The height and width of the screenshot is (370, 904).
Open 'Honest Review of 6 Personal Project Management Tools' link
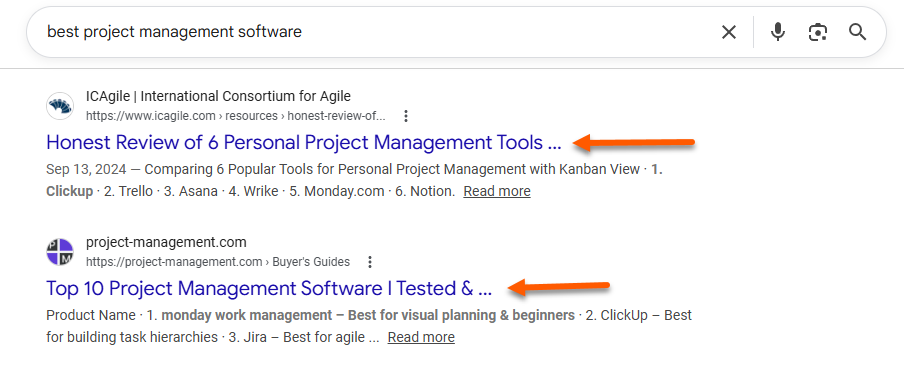pyautogui.click(x=304, y=142)
